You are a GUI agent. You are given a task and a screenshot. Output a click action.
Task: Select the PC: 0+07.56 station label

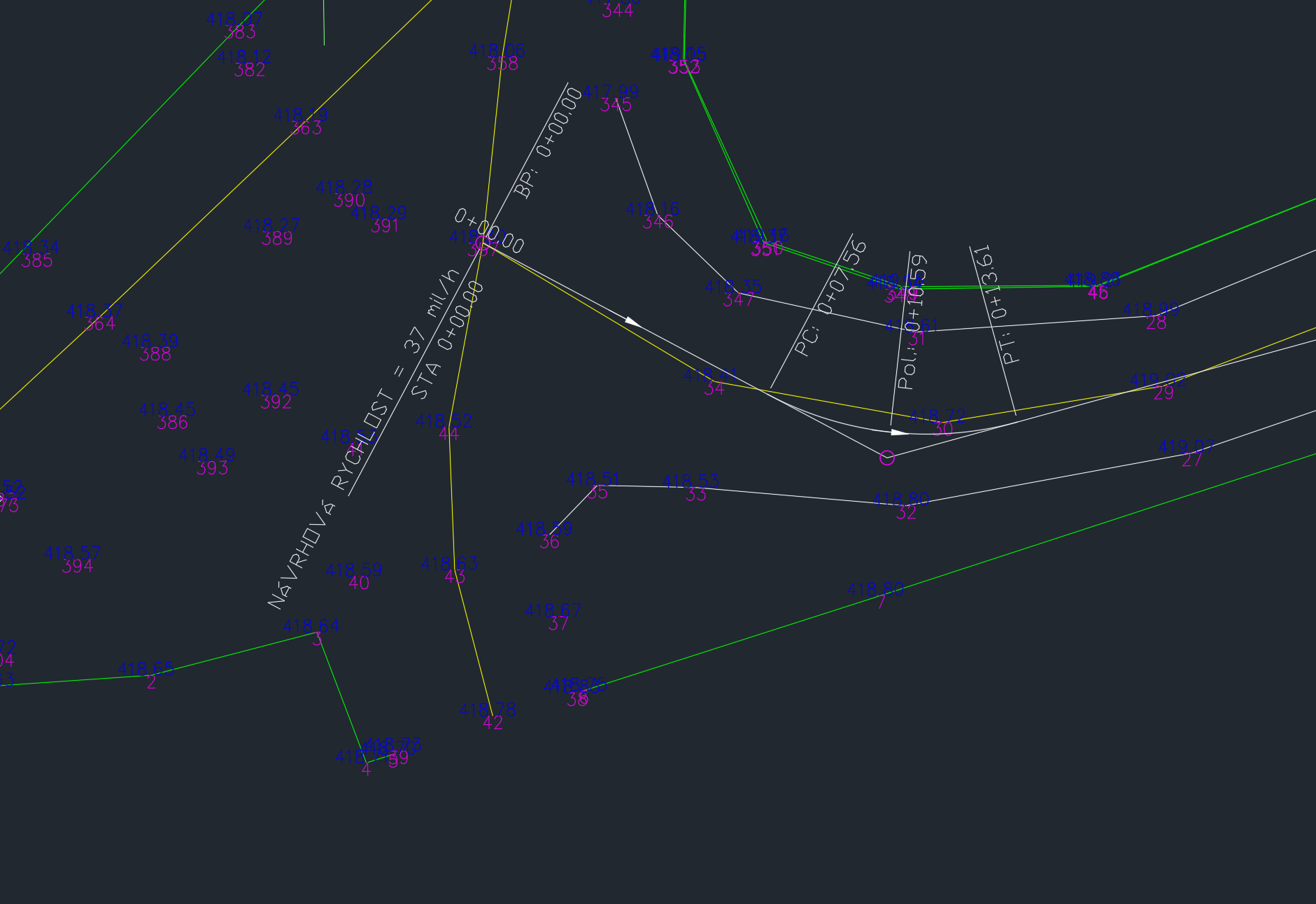point(831,298)
